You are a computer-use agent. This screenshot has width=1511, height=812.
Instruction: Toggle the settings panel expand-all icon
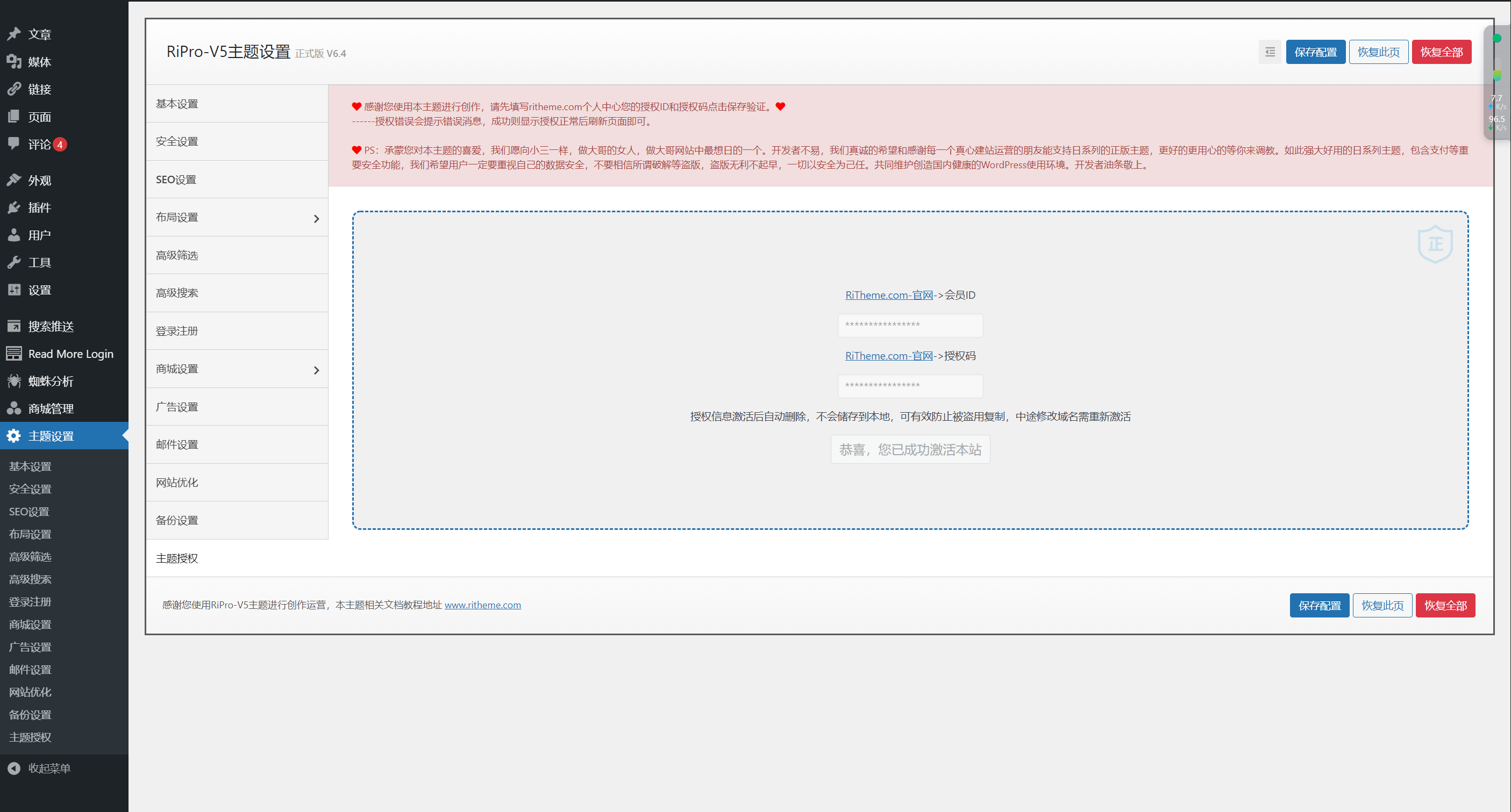tap(1270, 52)
